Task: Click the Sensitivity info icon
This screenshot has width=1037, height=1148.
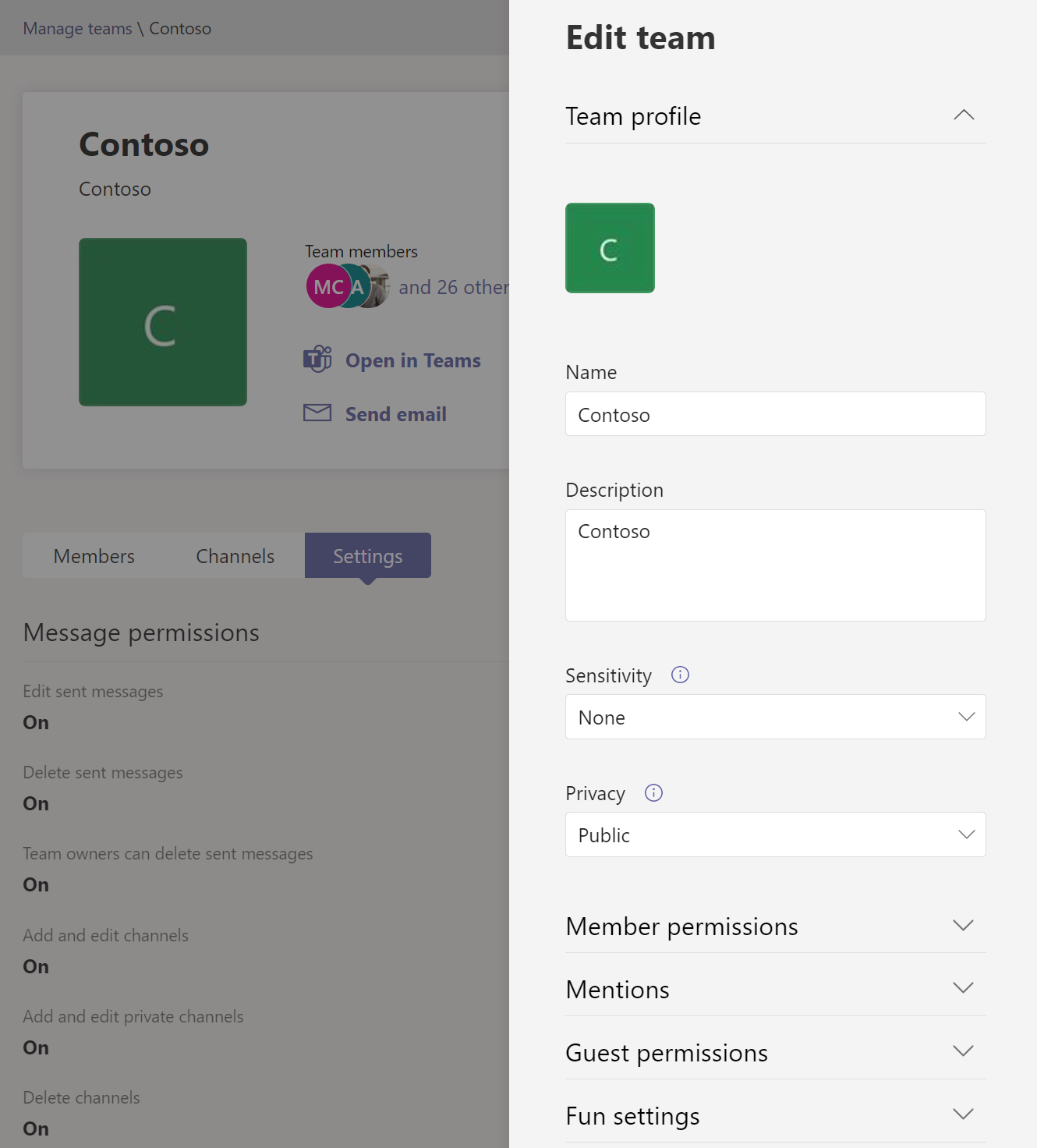Action: [x=680, y=675]
